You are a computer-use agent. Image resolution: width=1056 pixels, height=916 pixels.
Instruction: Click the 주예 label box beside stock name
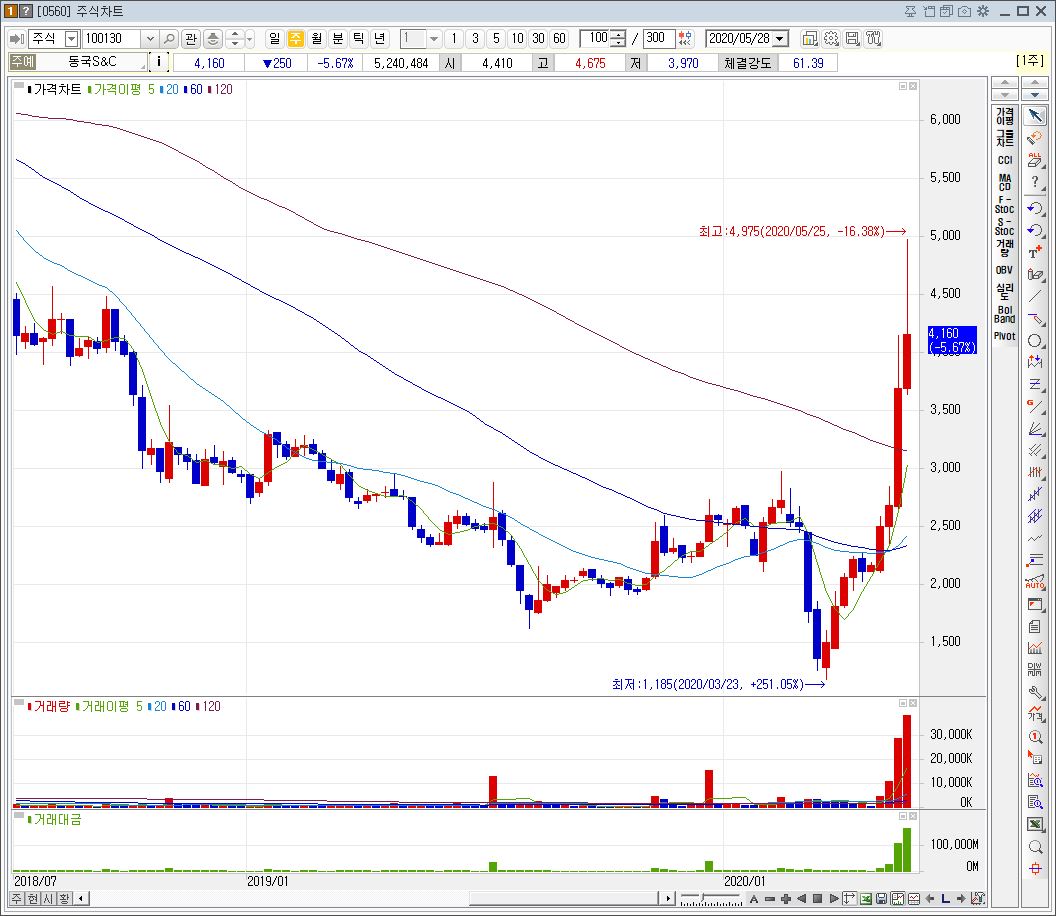pyautogui.click(x=22, y=62)
